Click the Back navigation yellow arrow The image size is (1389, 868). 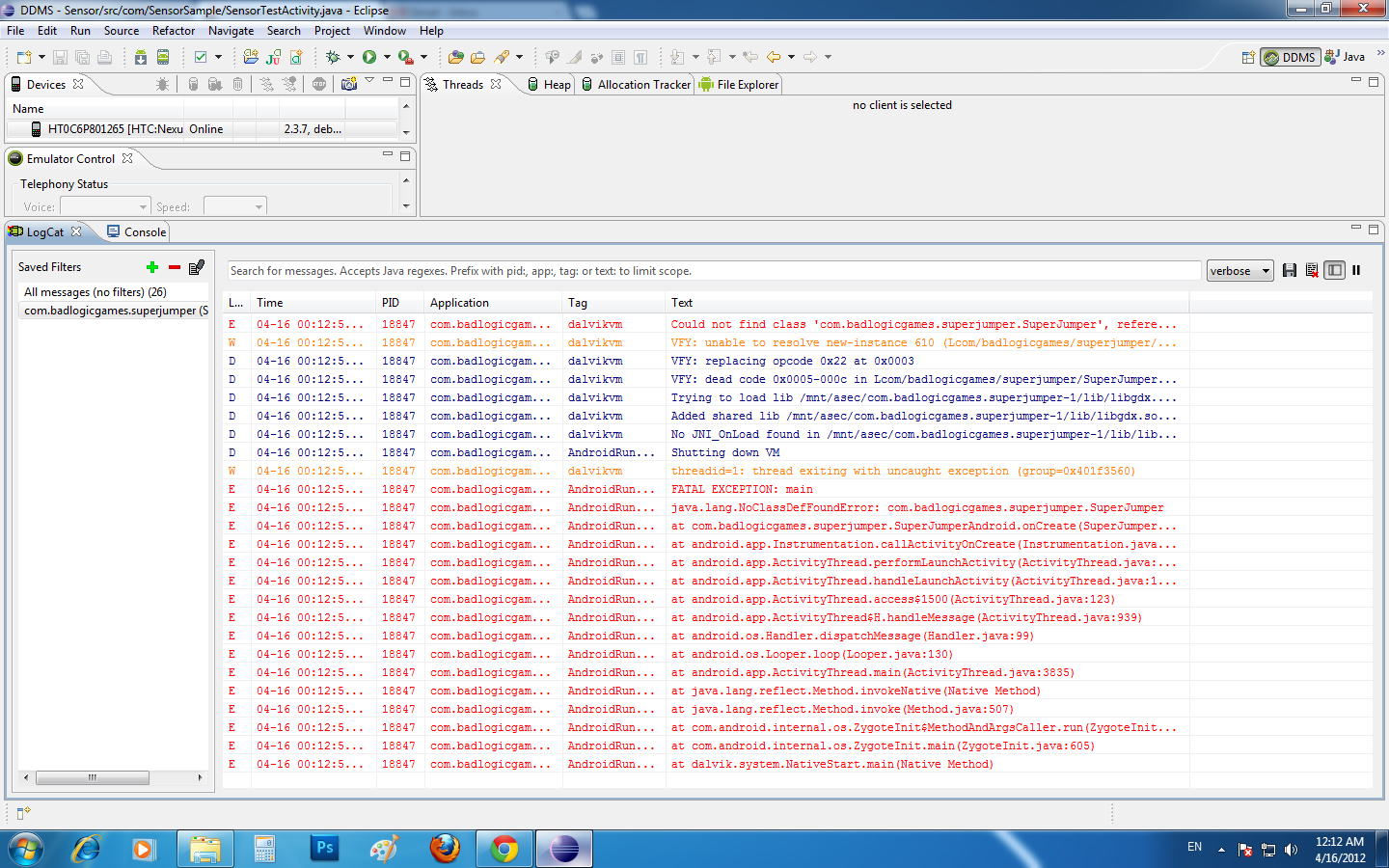point(774,57)
